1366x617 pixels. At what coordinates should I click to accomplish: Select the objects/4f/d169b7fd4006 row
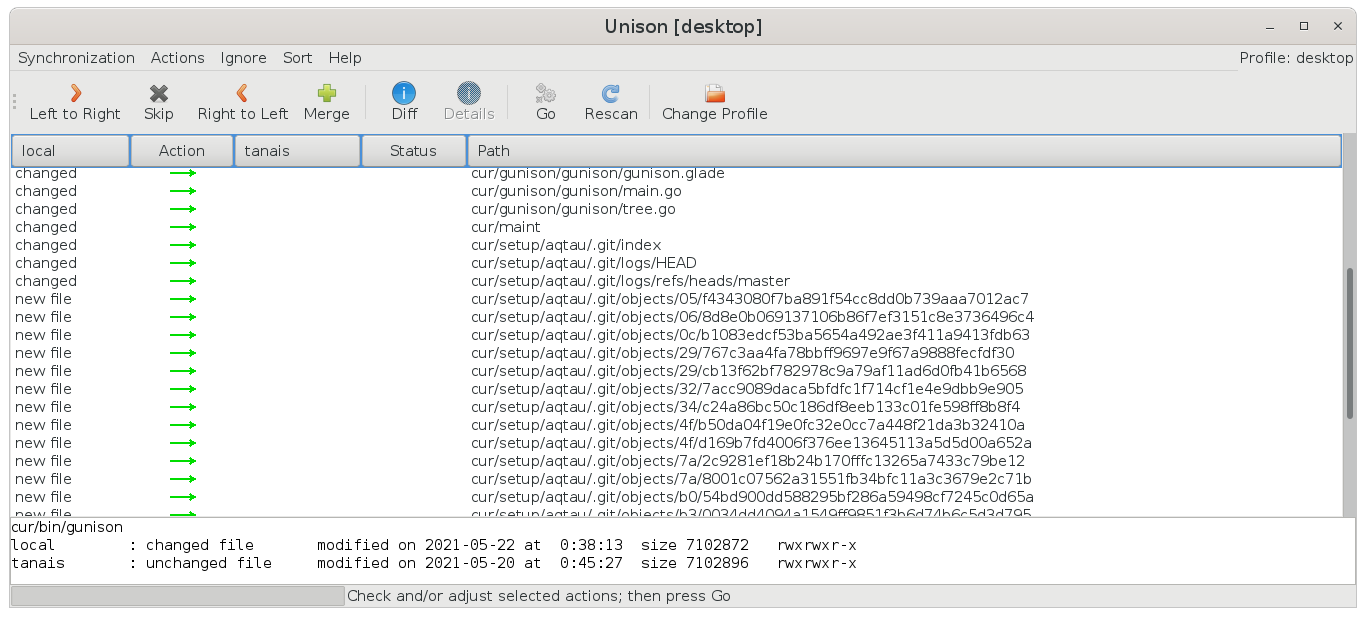[x=676, y=443]
